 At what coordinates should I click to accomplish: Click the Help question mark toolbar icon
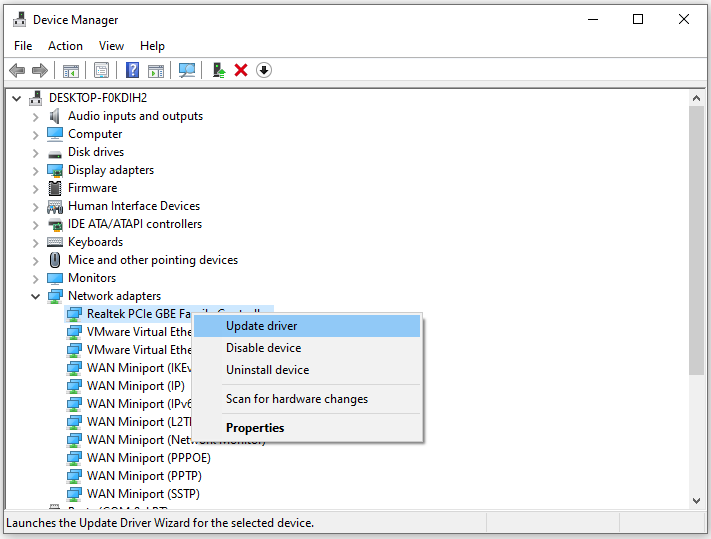tap(132, 70)
